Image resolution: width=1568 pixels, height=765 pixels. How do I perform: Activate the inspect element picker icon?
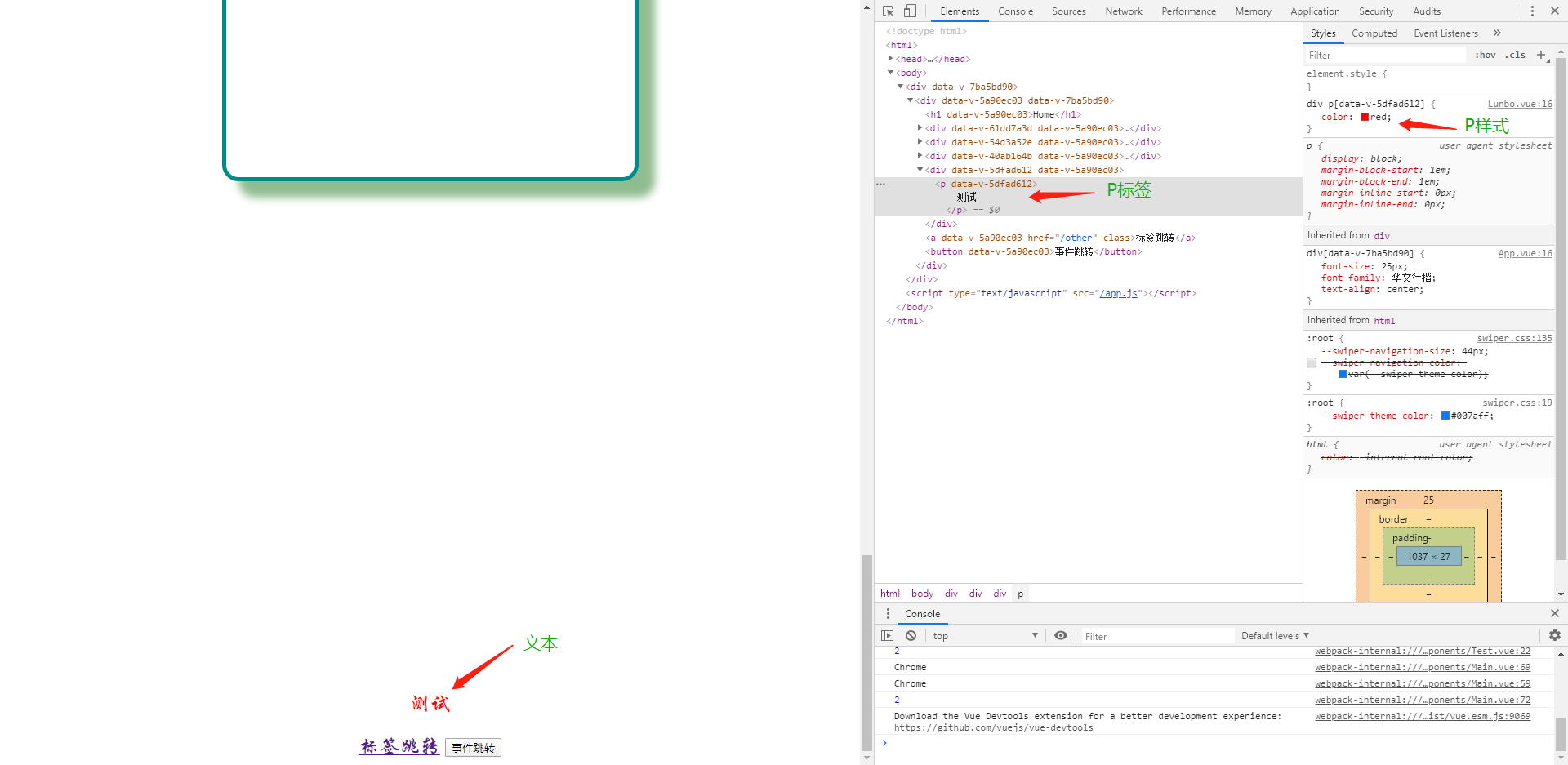pyautogui.click(x=889, y=11)
